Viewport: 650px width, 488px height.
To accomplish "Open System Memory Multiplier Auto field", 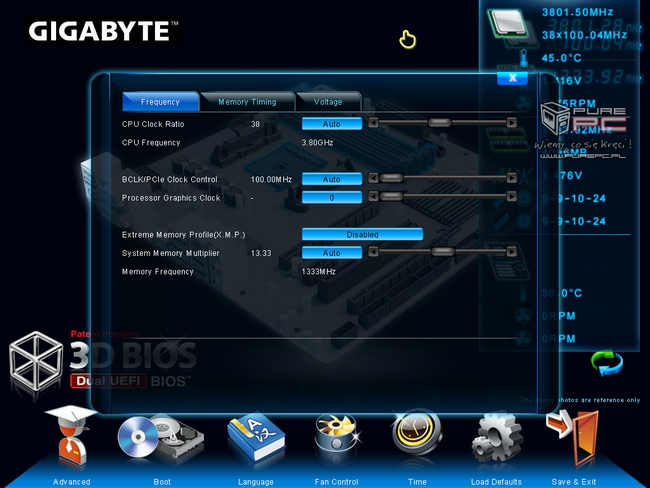I will [x=332, y=253].
